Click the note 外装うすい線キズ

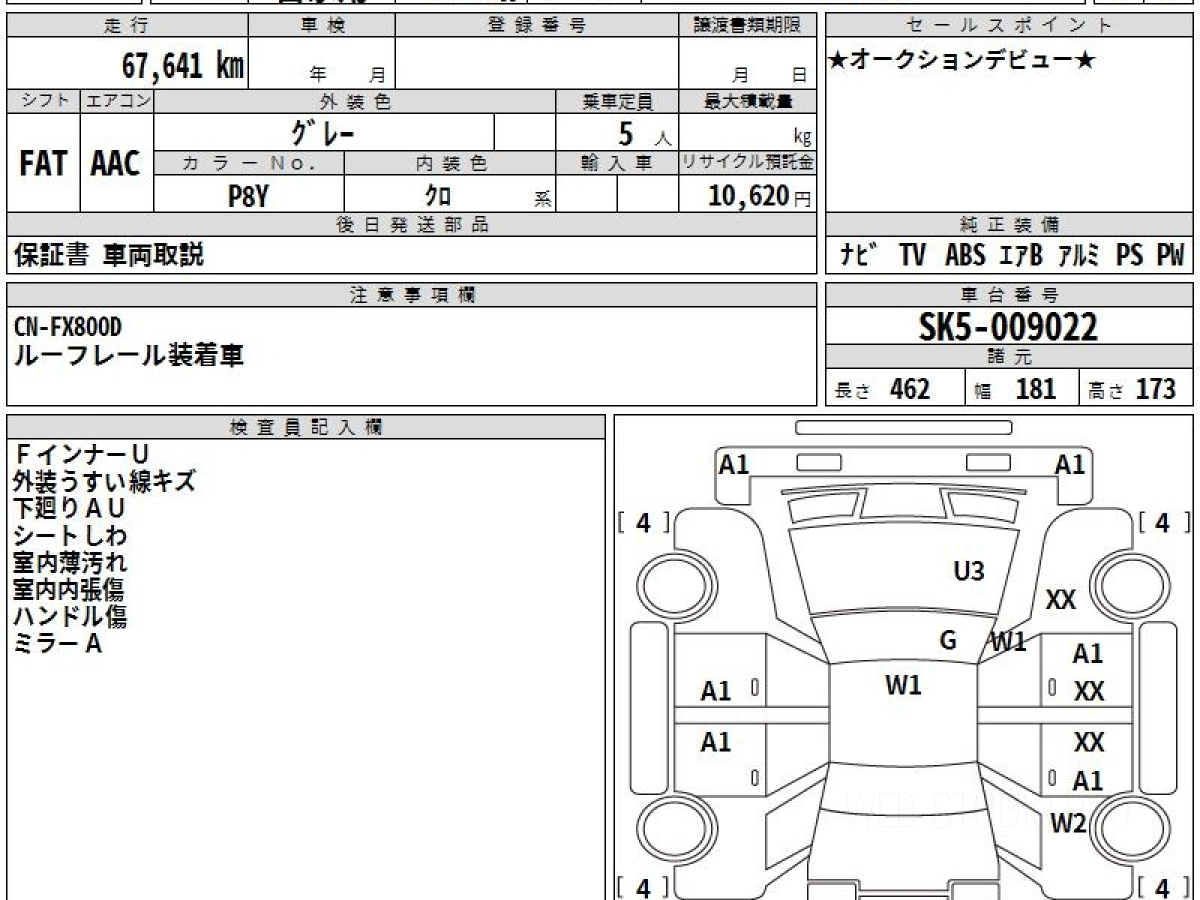pos(105,482)
